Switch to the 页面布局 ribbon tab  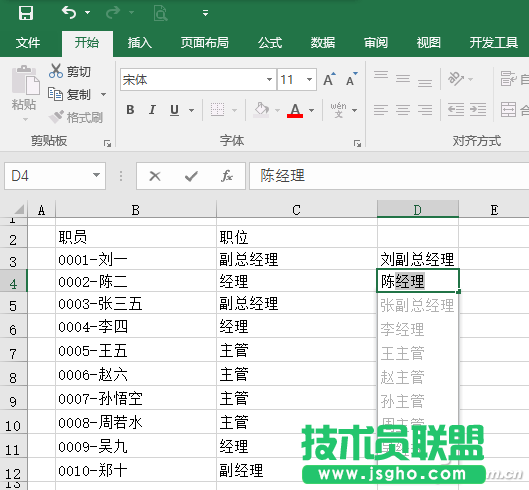pyautogui.click(x=205, y=43)
